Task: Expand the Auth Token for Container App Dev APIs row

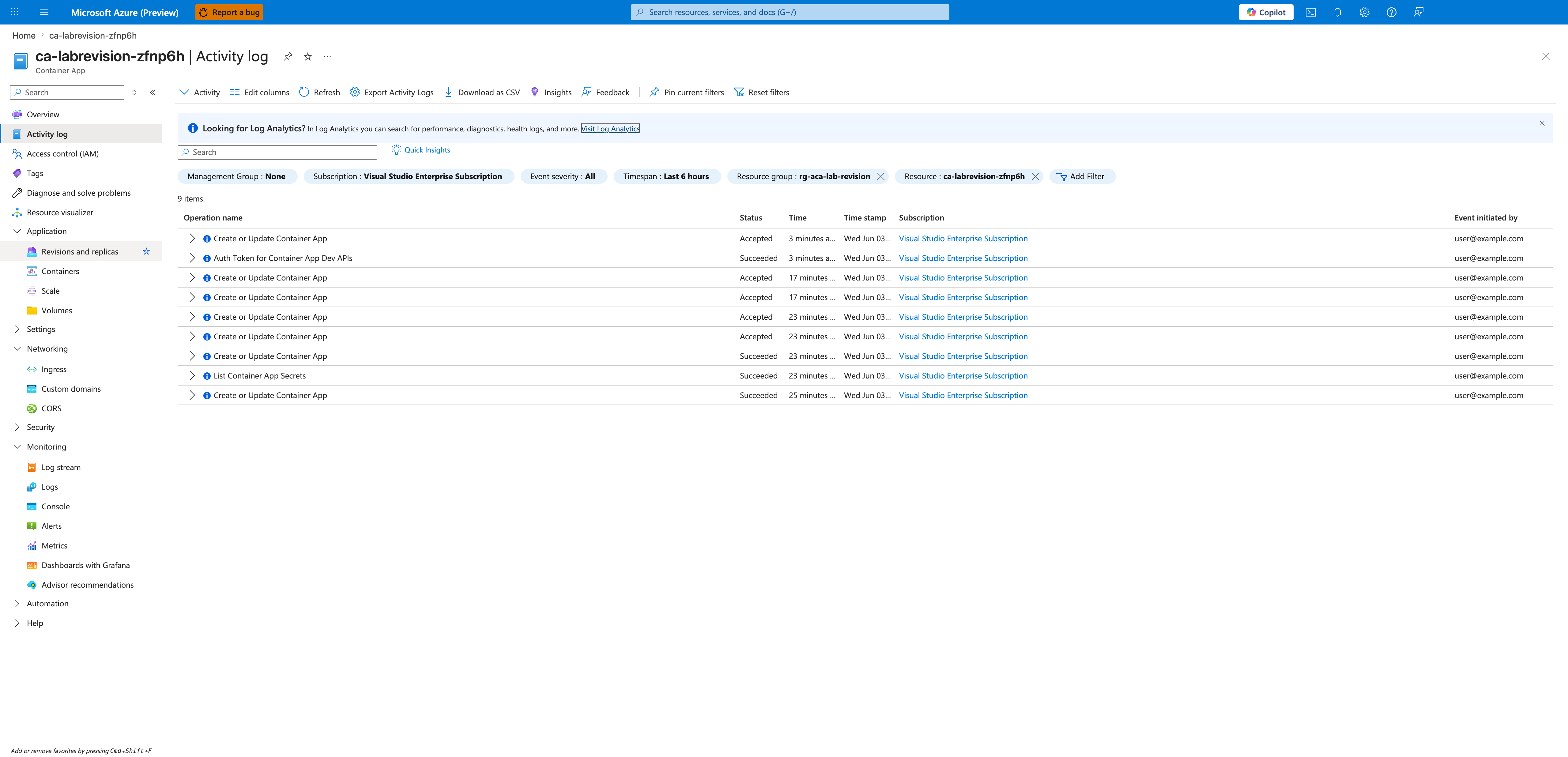Action: click(192, 258)
